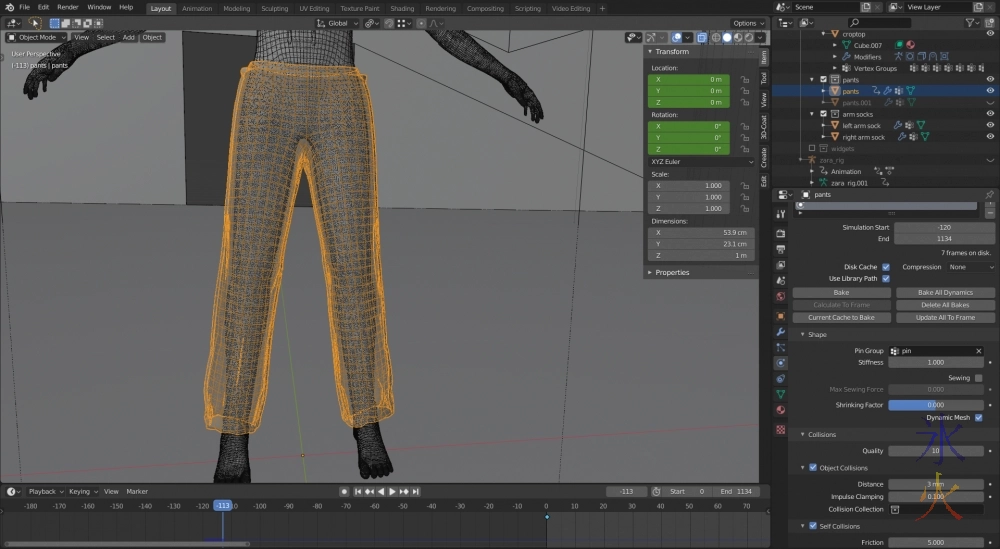Enable the widgets collection checkbox
This screenshot has height=549, width=1000.
click(812, 148)
